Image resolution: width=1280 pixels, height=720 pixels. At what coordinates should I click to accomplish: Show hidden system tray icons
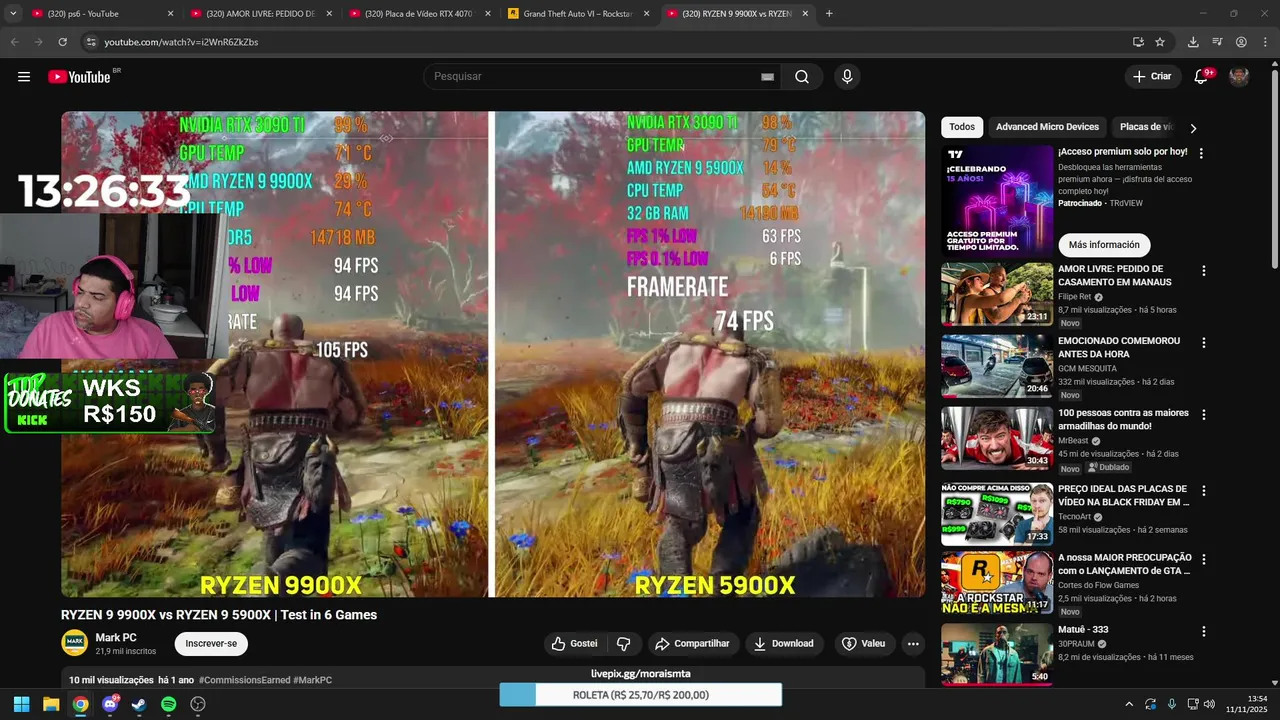click(1129, 704)
